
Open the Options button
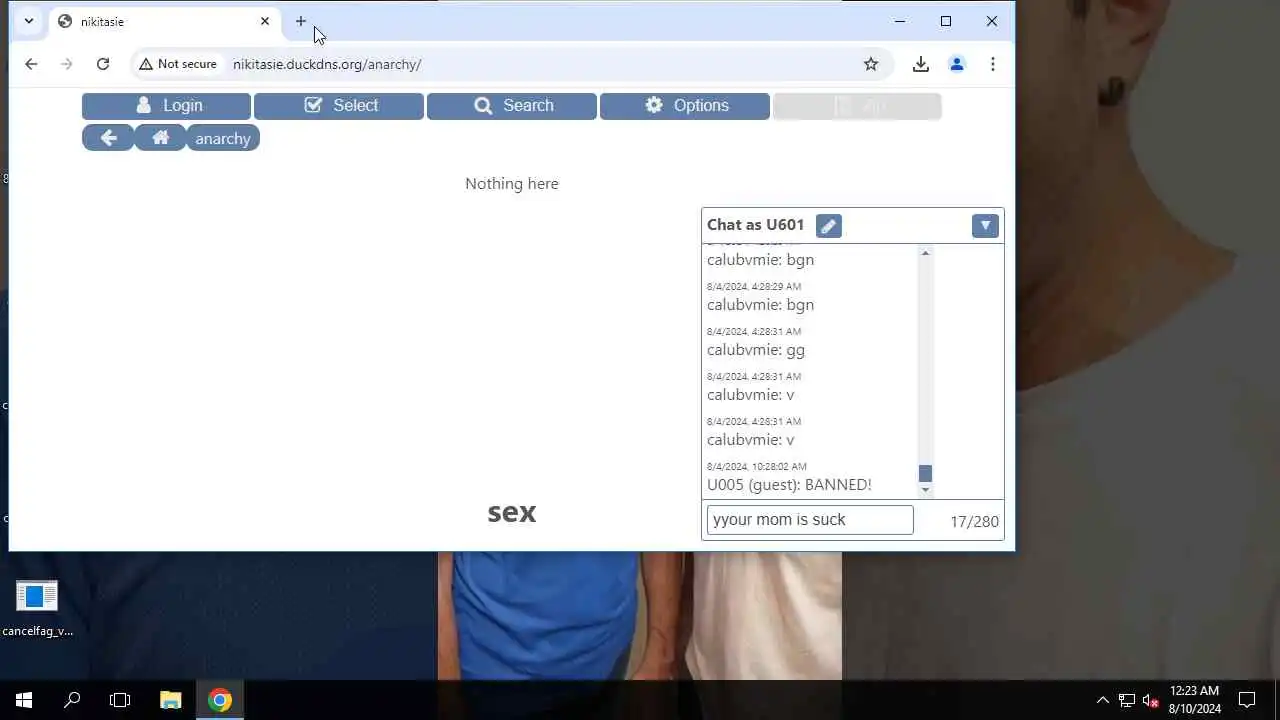[x=685, y=106]
